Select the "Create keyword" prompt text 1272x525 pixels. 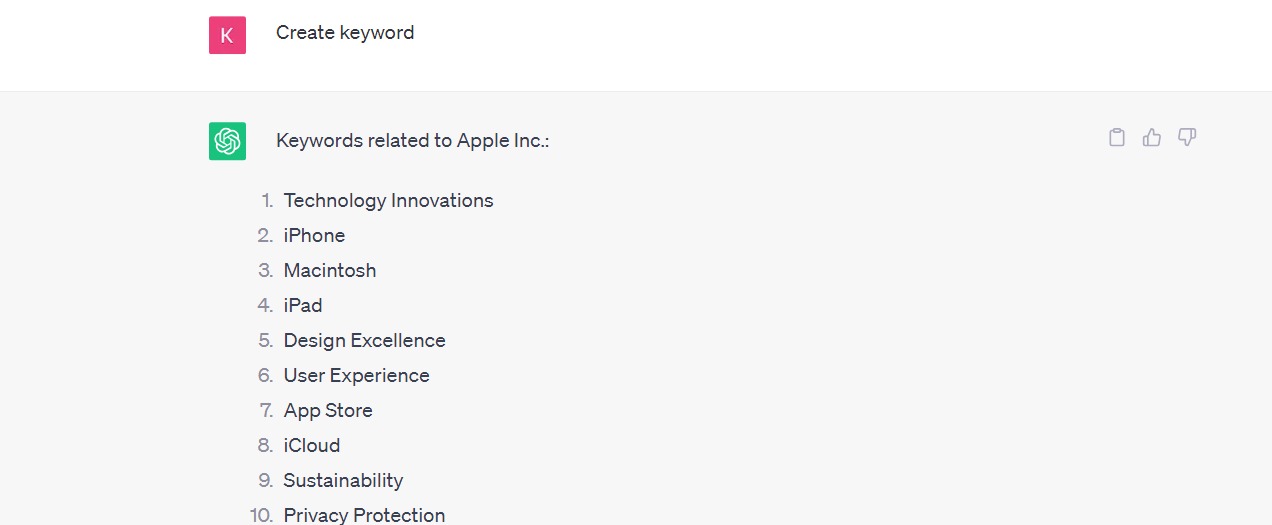pyautogui.click(x=345, y=33)
